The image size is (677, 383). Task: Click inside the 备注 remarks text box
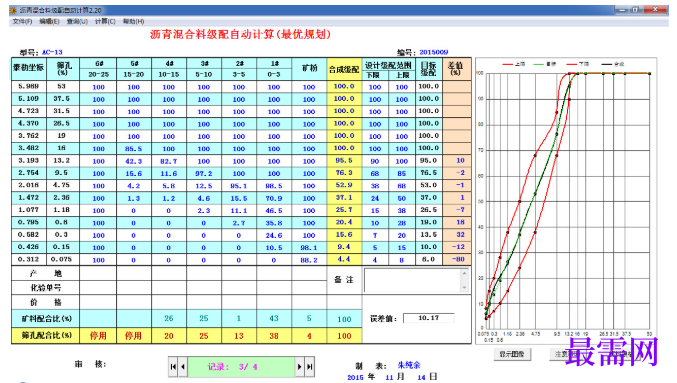(412, 281)
